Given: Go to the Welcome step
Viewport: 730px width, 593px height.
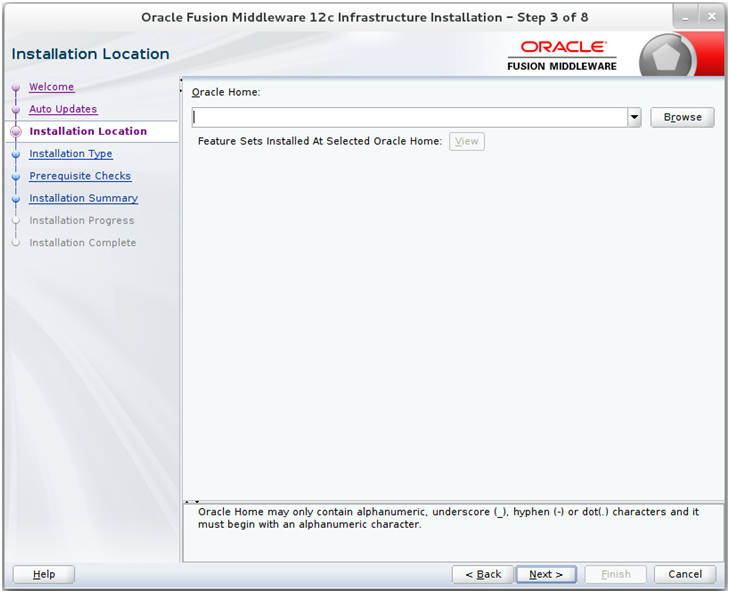Looking at the screenshot, I should pos(51,87).
